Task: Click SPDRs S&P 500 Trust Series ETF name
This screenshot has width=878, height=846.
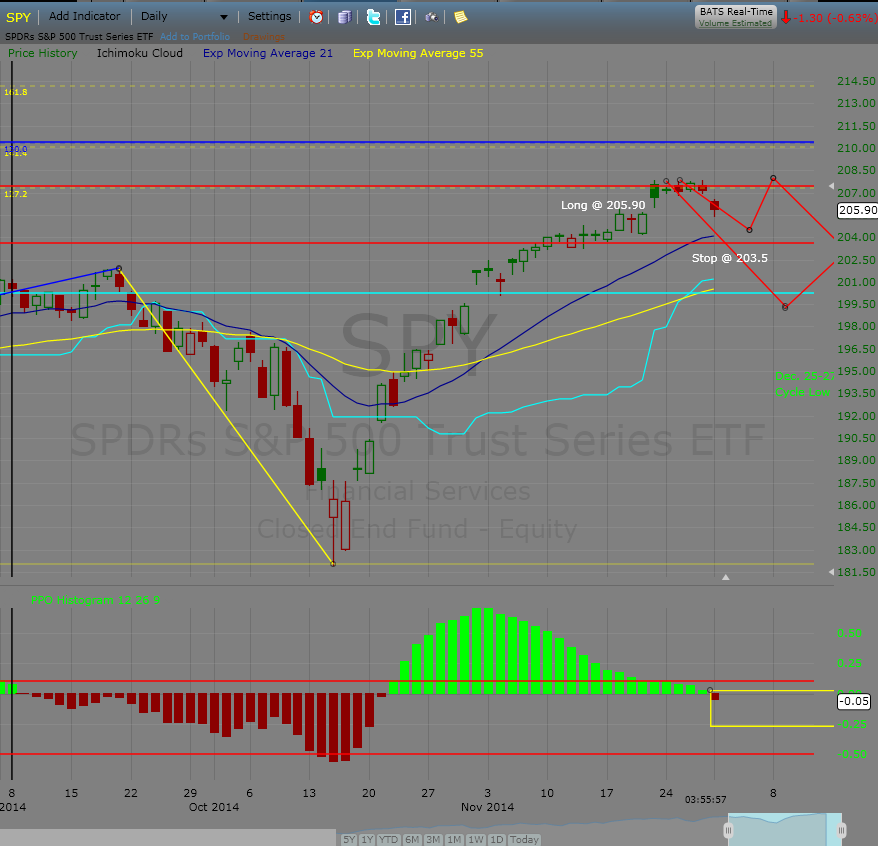Action: click(79, 36)
